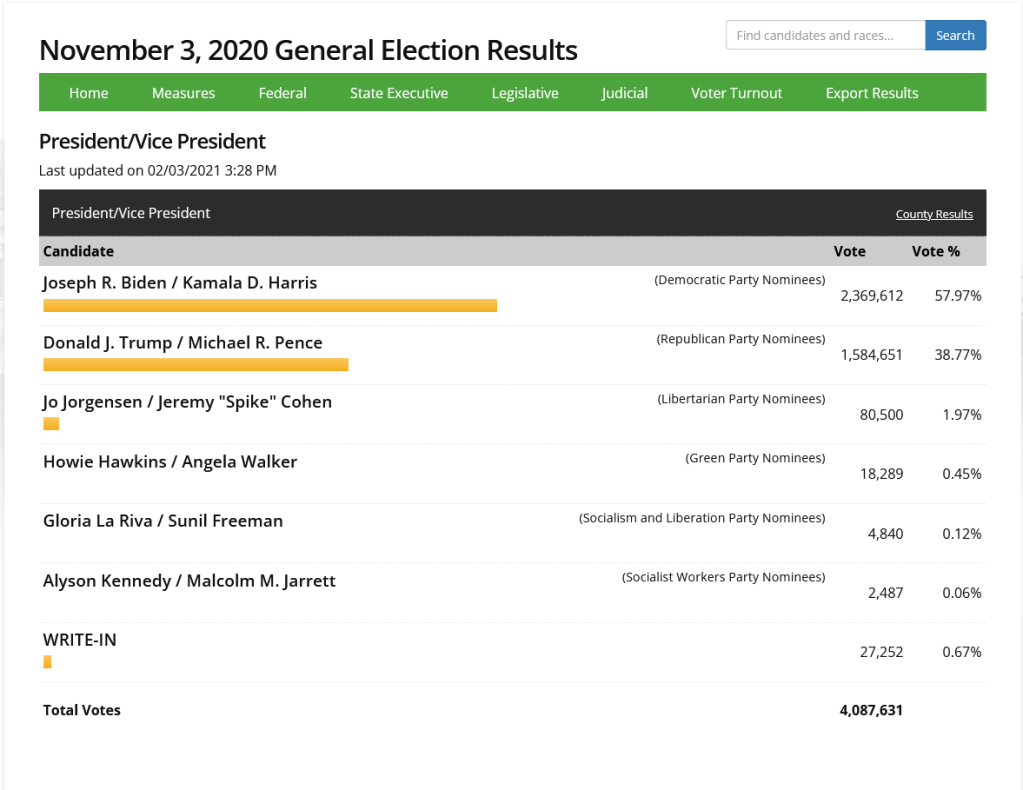Click the Candidate column header
1023x790 pixels.
coord(78,251)
